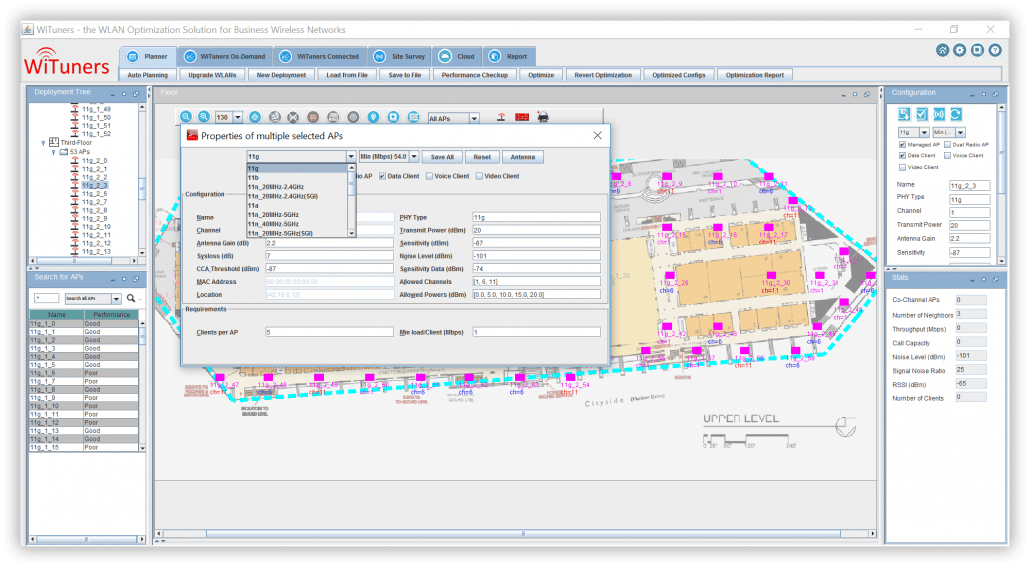Open the All APs filter dropdown
This screenshot has width=1030, height=567.
474,118
